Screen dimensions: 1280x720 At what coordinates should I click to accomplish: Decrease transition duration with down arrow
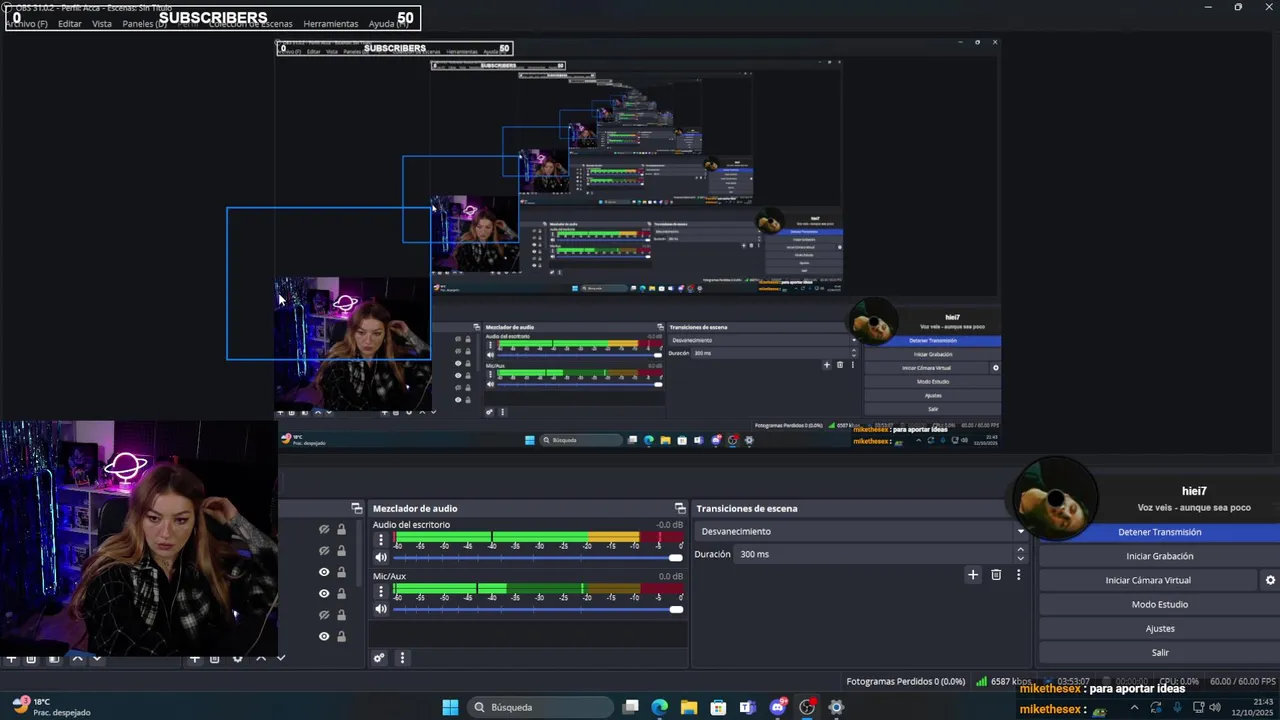point(1020,558)
